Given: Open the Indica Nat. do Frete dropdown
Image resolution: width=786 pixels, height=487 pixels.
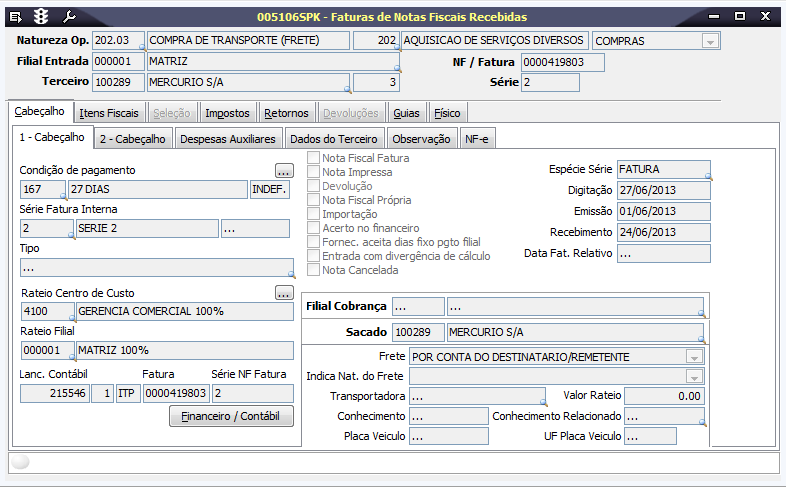Looking at the screenshot, I should point(694,376).
